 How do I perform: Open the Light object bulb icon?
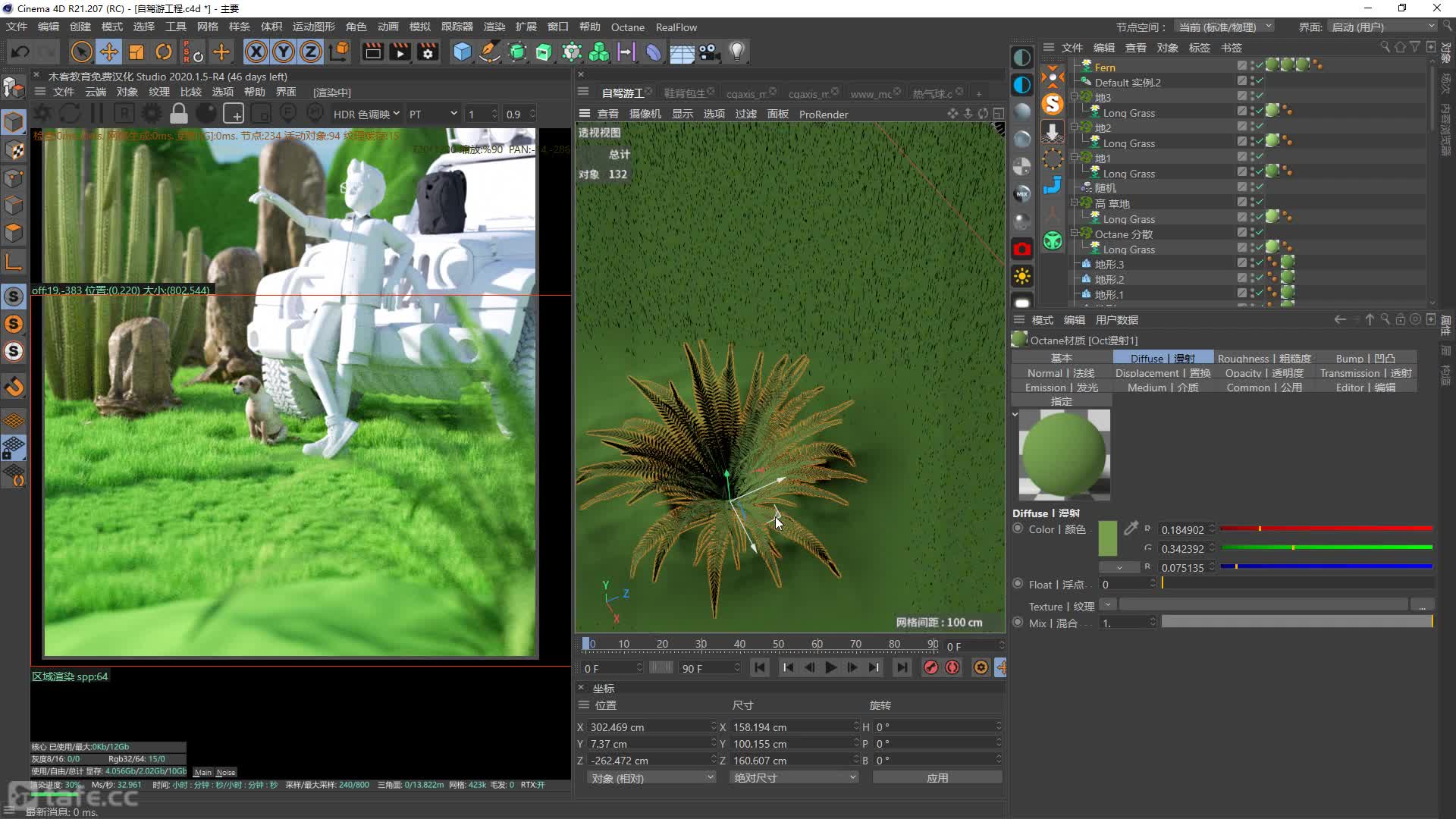click(736, 52)
